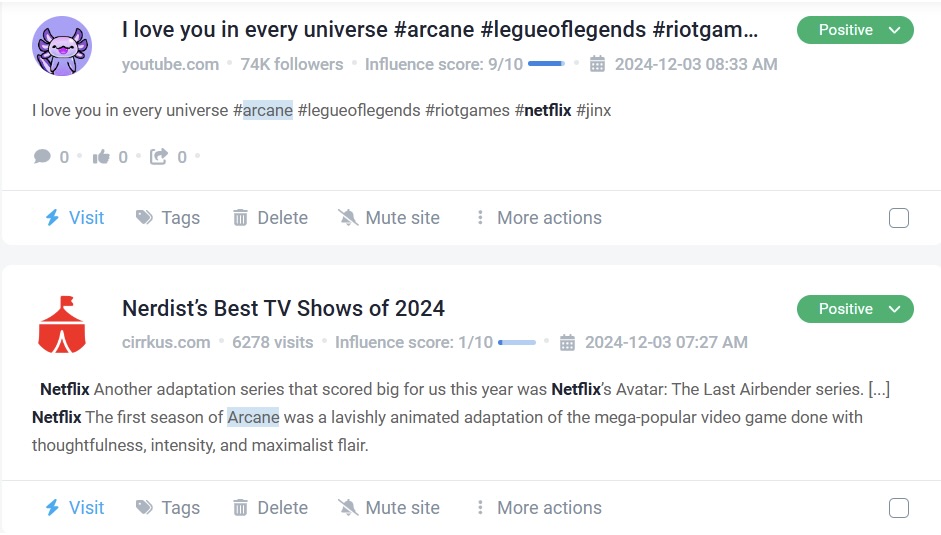Open the cirrkus.com source link
Image resolution: width=941 pixels, height=535 pixels.
click(x=166, y=342)
